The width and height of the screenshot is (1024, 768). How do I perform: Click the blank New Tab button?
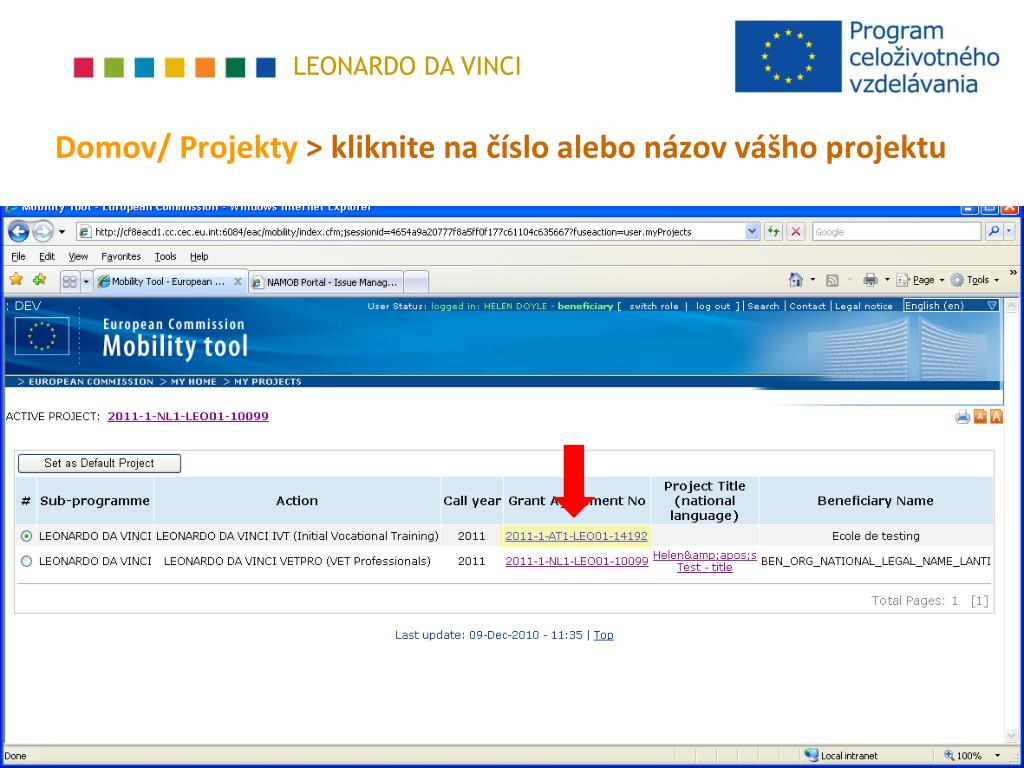point(416,282)
